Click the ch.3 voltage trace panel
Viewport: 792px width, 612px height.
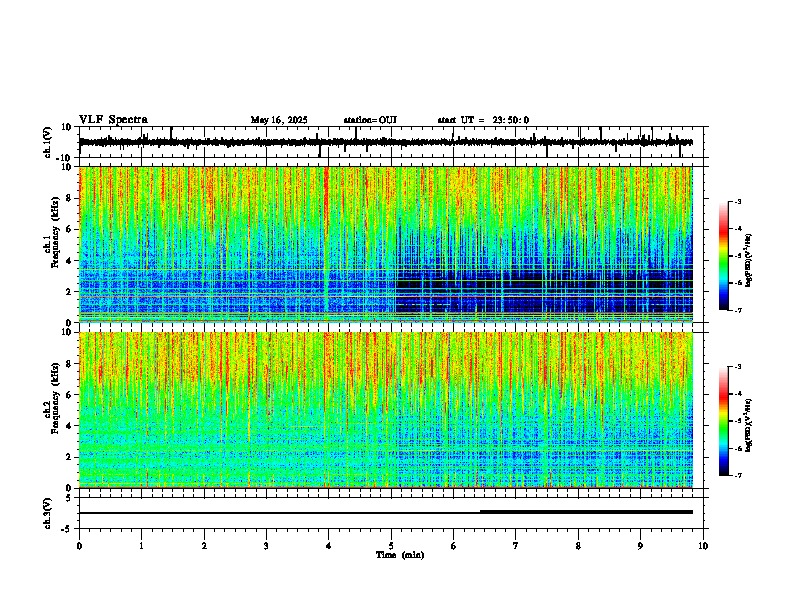[x=391, y=513]
